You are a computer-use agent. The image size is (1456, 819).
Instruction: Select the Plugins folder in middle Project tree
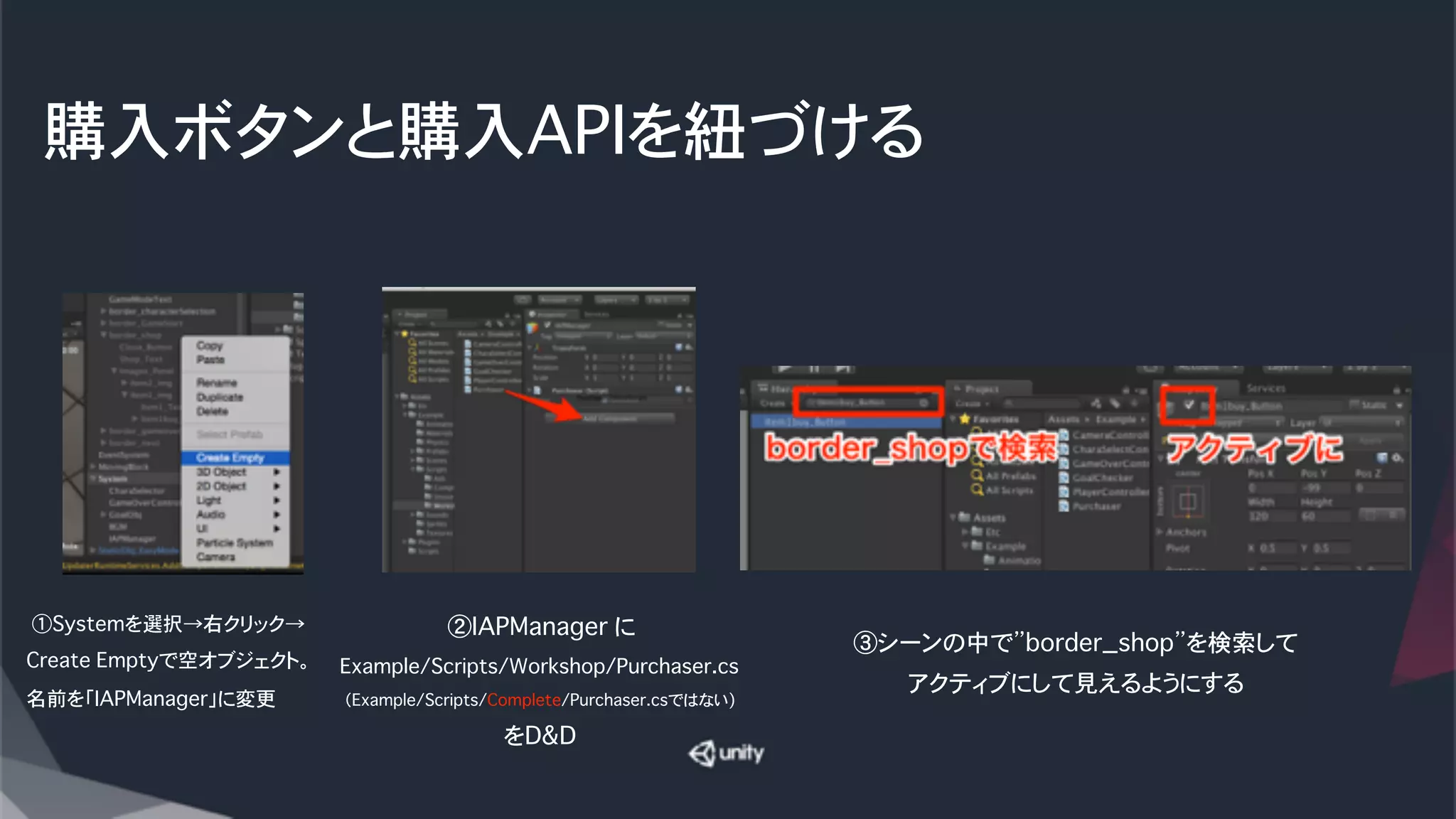pos(424,541)
